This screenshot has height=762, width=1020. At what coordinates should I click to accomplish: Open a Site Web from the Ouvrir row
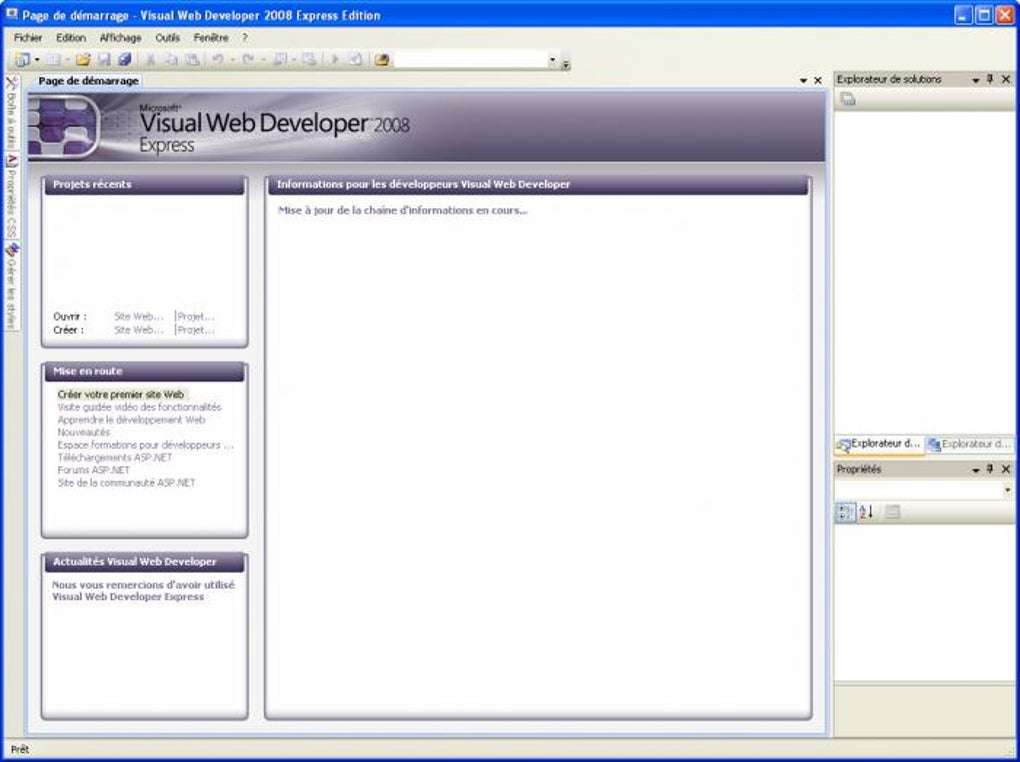[x=139, y=316]
